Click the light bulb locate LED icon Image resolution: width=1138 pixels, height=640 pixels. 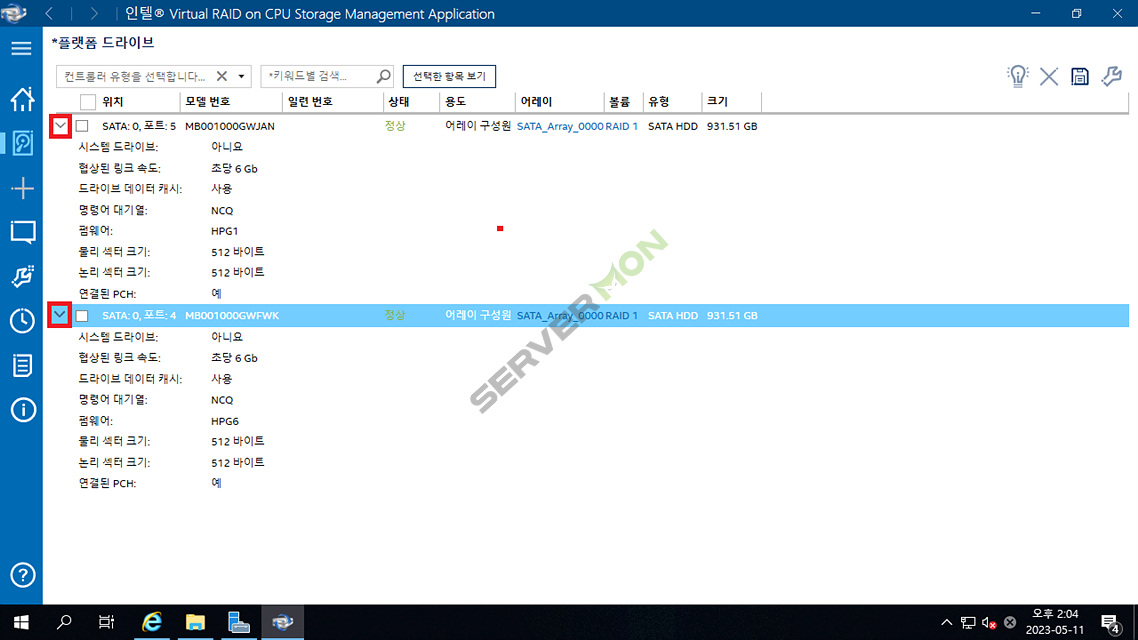[x=1018, y=76]
